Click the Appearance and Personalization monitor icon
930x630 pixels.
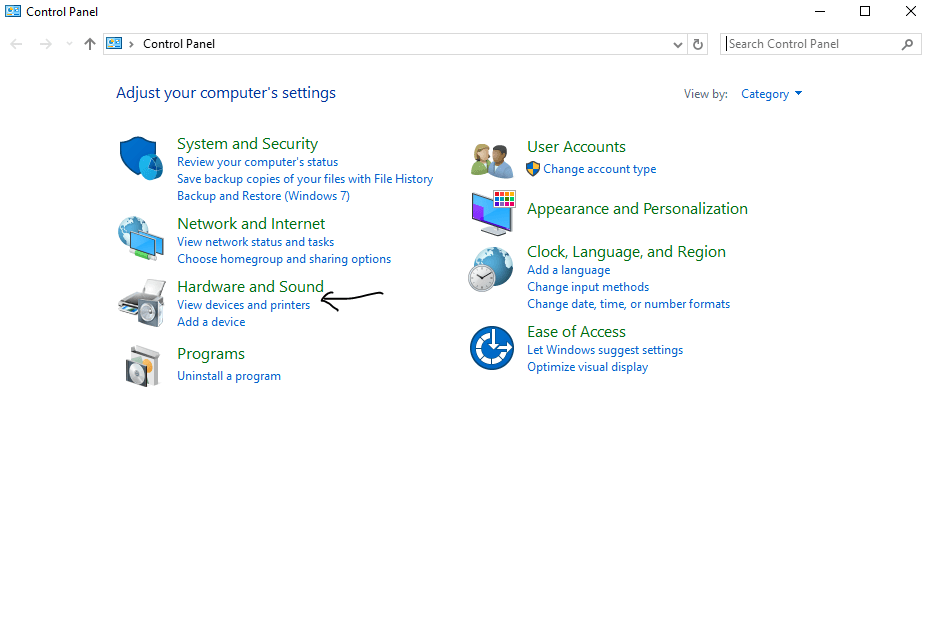click(492, 211)
